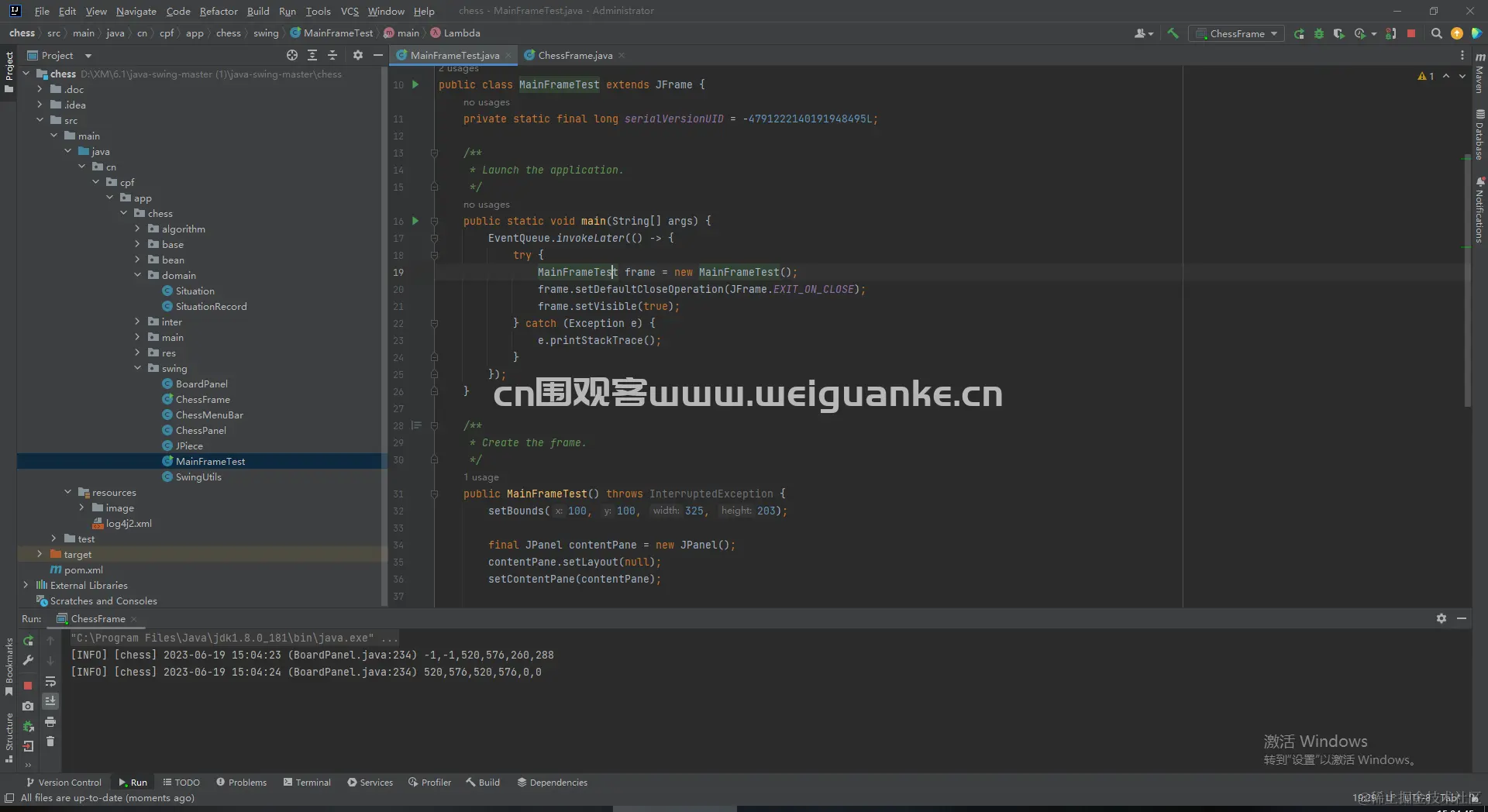
Task: Open Search Everywhere magnifier icon
Action: (x=1436, y=33)
